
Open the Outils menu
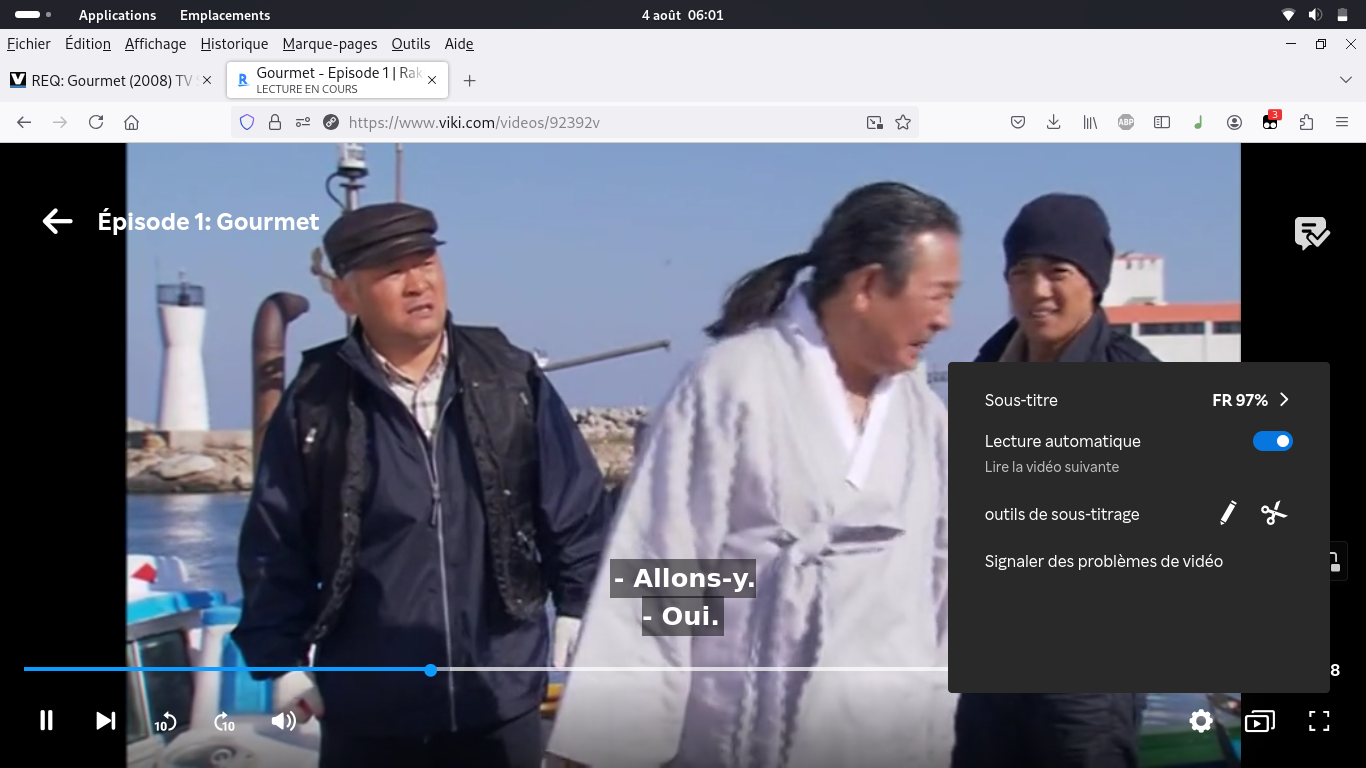click(411, 44)
